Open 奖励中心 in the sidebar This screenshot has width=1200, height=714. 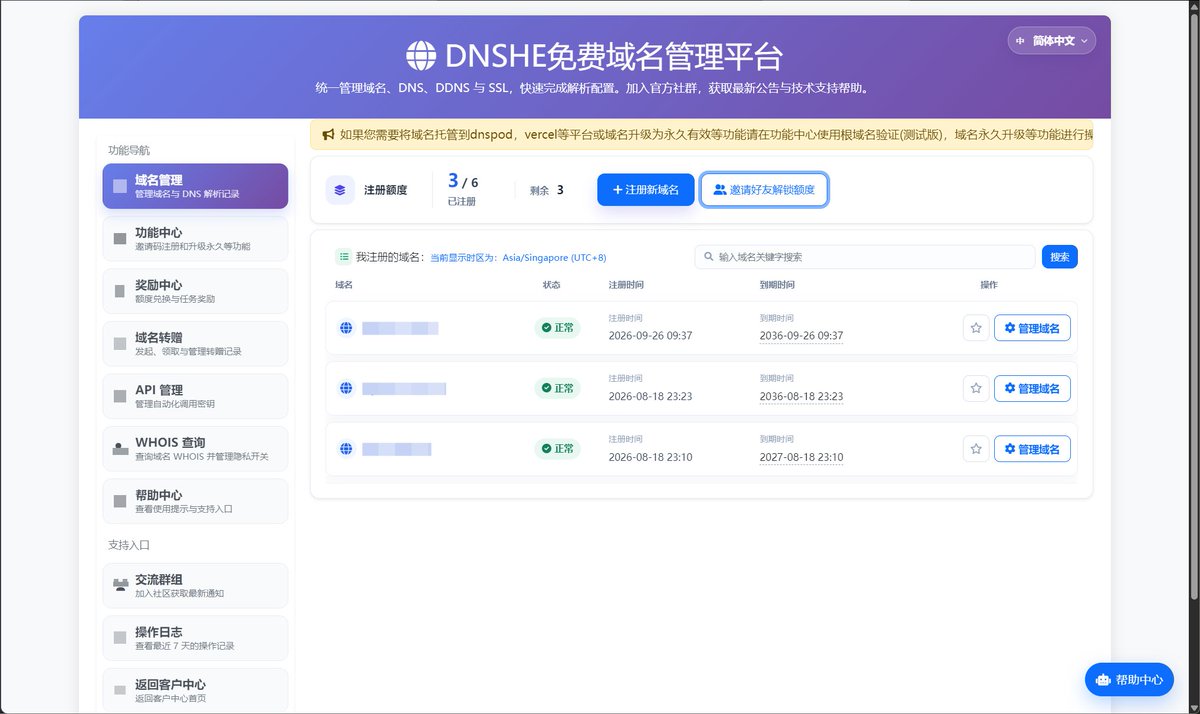pos(195,291)
